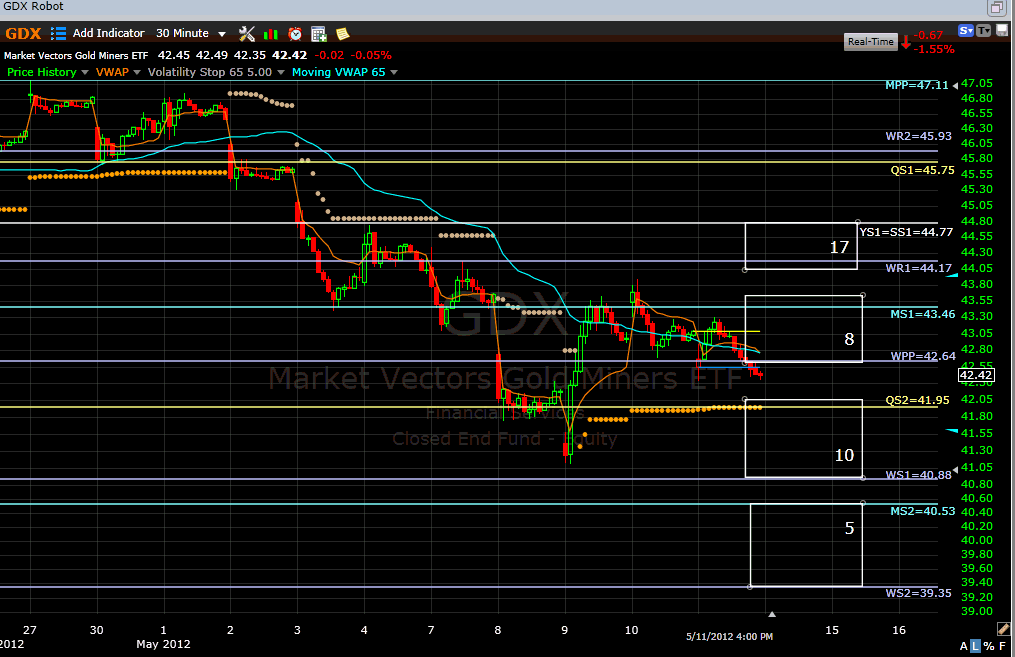
Task: Toggle the A auto scale mode
Action: coord(964,646)
